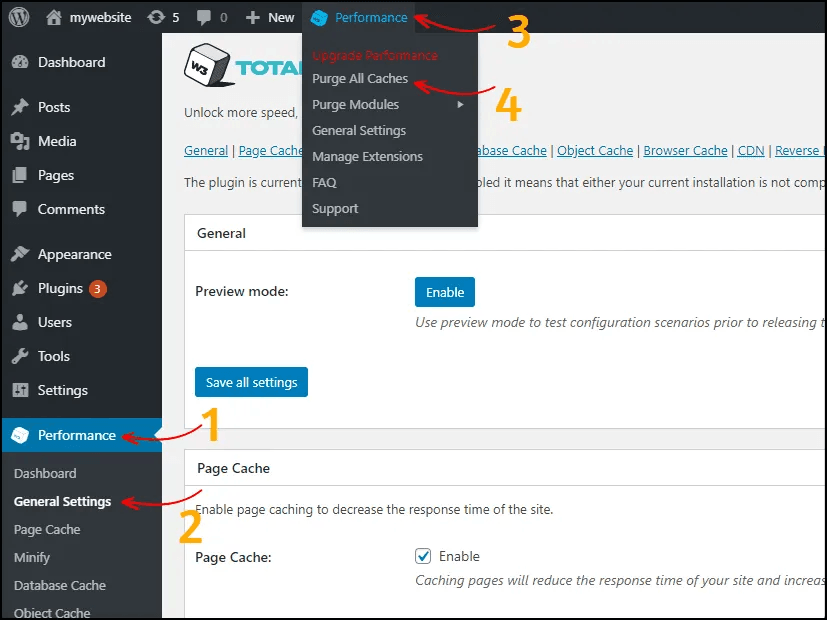Open Database Cache in Performance submenu
Screen dimensions: 827x620
[x=60, y=585]
